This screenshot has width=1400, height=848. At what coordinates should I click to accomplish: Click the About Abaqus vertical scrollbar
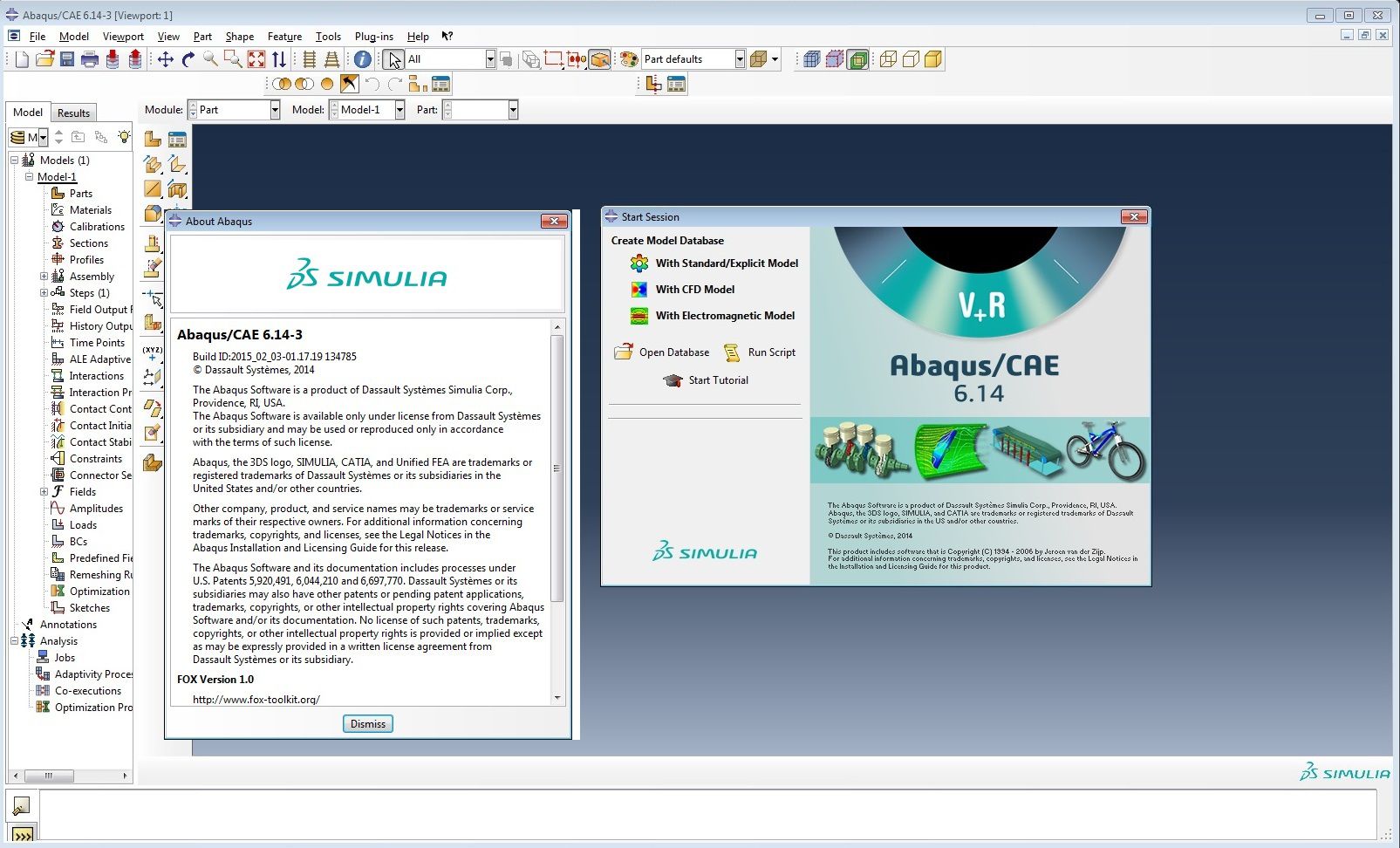[x=557, y=468]
